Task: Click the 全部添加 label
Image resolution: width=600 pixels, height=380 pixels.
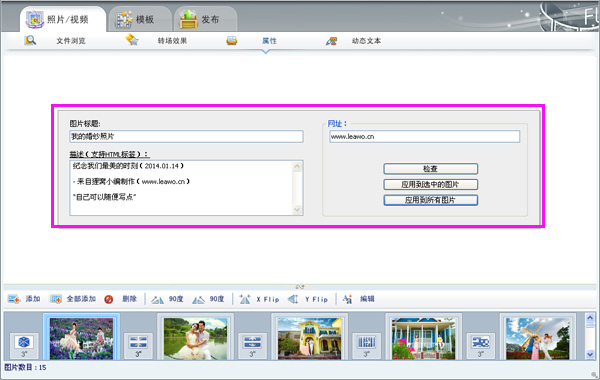Action: pyautogui.click(x=81, y=299)
